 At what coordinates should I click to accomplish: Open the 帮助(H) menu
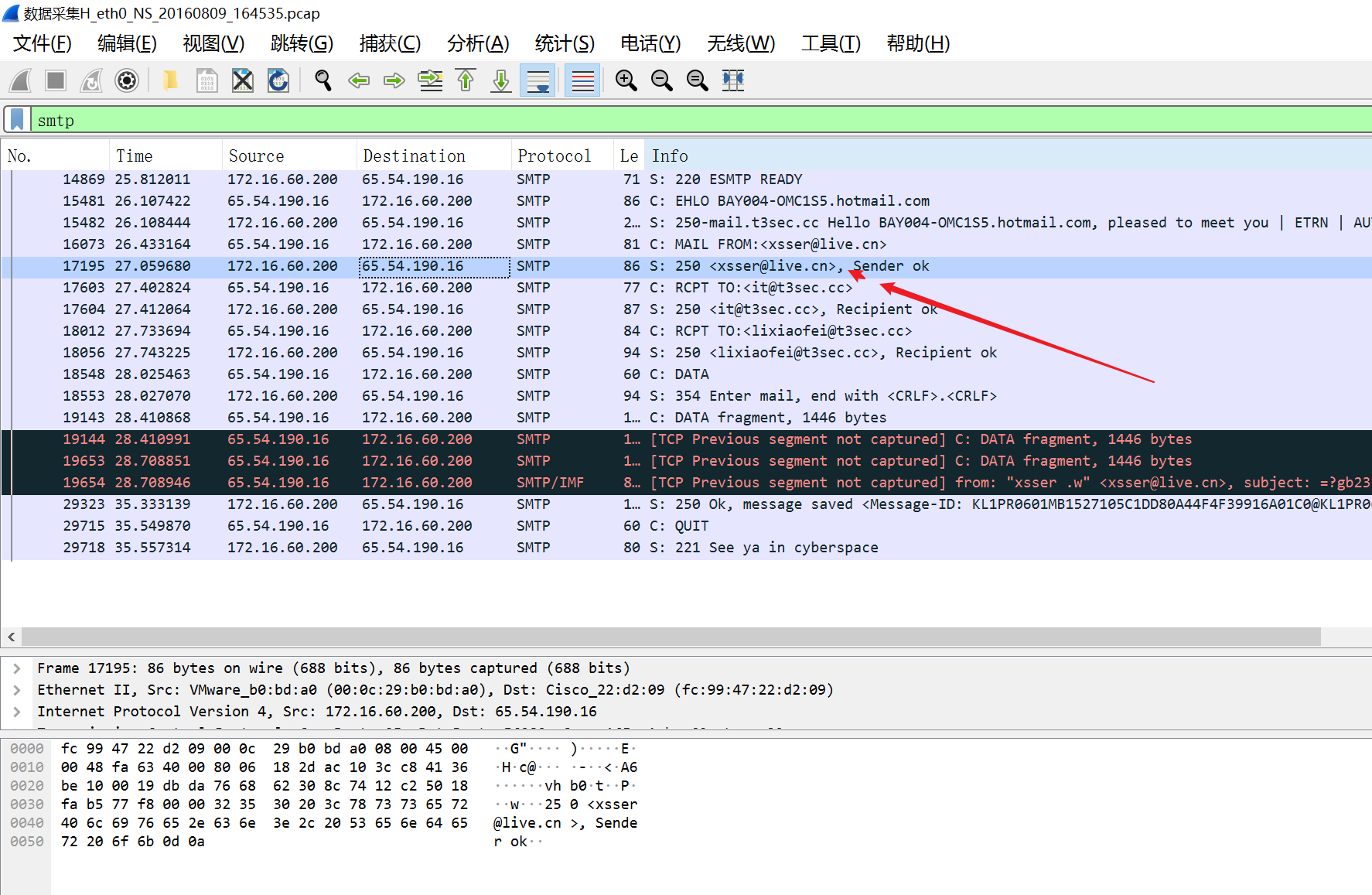918,43
